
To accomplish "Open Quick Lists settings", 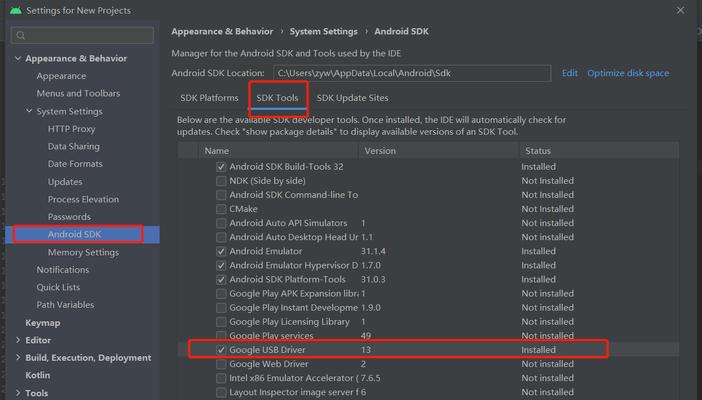I will point(58,287).
